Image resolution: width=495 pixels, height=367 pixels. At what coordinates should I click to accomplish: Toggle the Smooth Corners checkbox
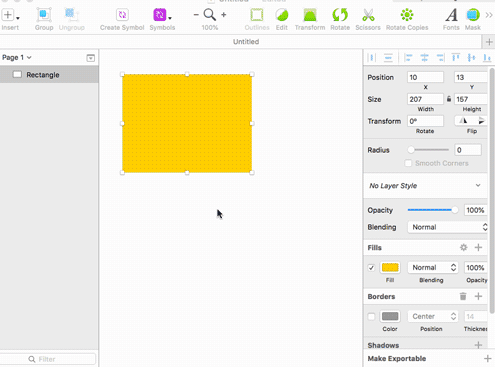[408, 163]
